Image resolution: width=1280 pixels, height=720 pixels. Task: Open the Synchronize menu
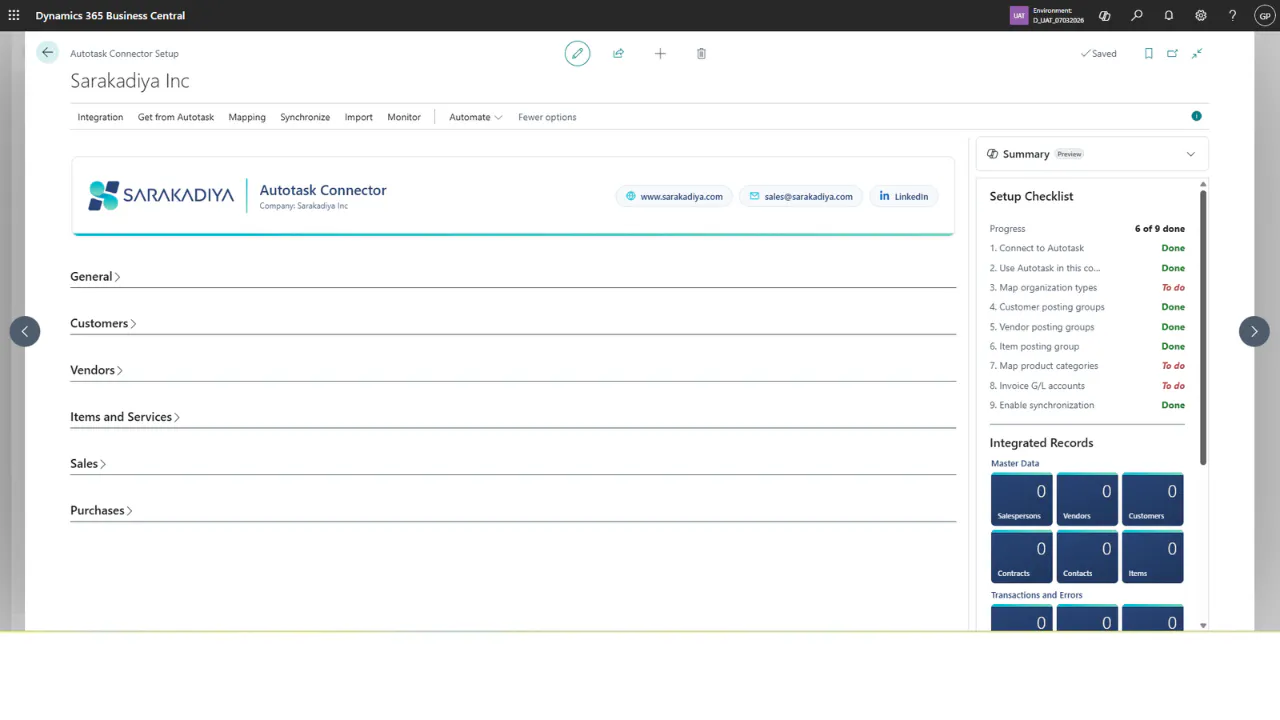[x=305, y=117]
